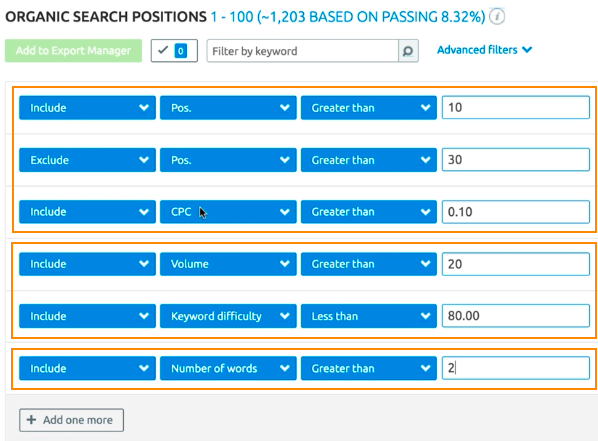Edit the value field containing 0.10
This screenshot has width=598, height=441.
coord(516,212)
